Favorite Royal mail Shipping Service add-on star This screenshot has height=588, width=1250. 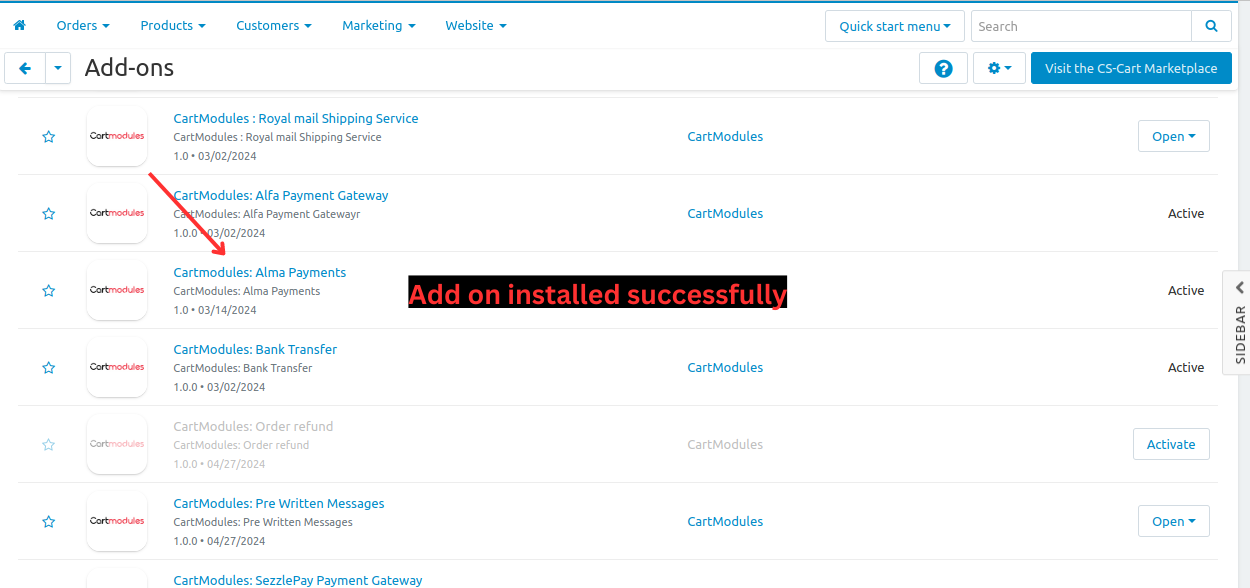pos(48,137)
